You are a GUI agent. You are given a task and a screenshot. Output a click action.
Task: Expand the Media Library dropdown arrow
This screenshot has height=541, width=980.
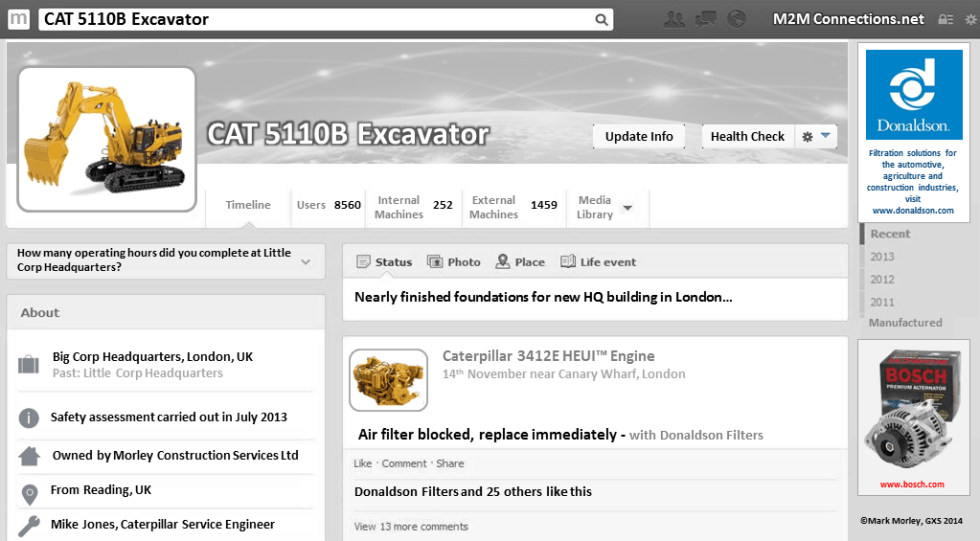point(627,208)
